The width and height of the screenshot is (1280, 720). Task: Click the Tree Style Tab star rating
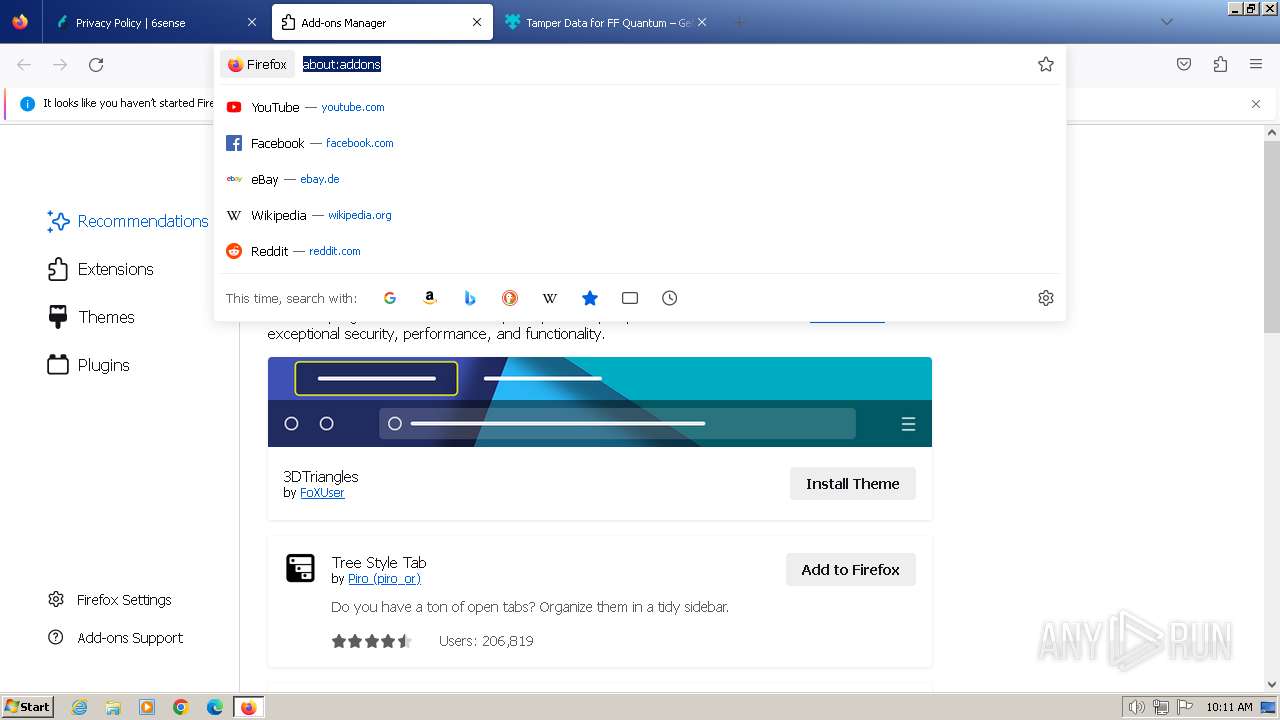coord(372,641)
